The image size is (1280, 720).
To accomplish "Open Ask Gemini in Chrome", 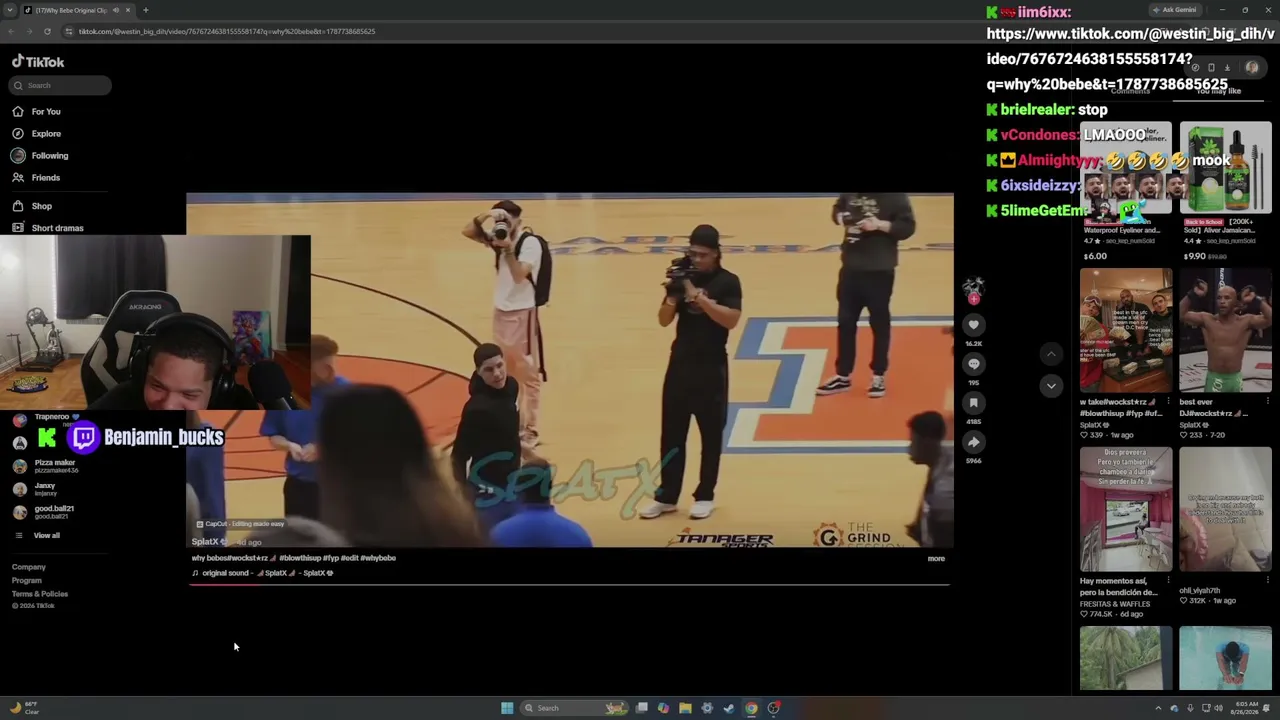I will tap(1176, 10).
